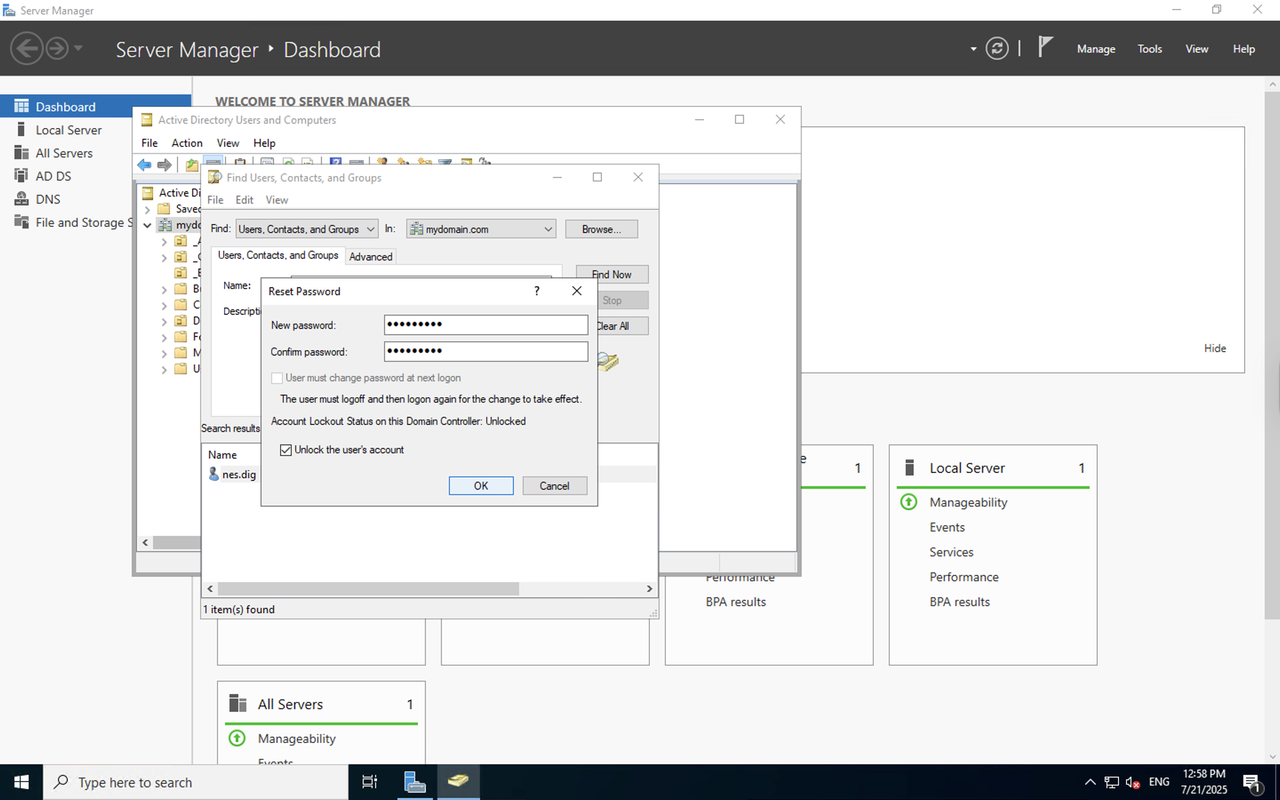Click the left arrow of Active Directory tree scrollbar
Image resolution: width=1280 pixels, height=800 pixels.
pos(145,542)
